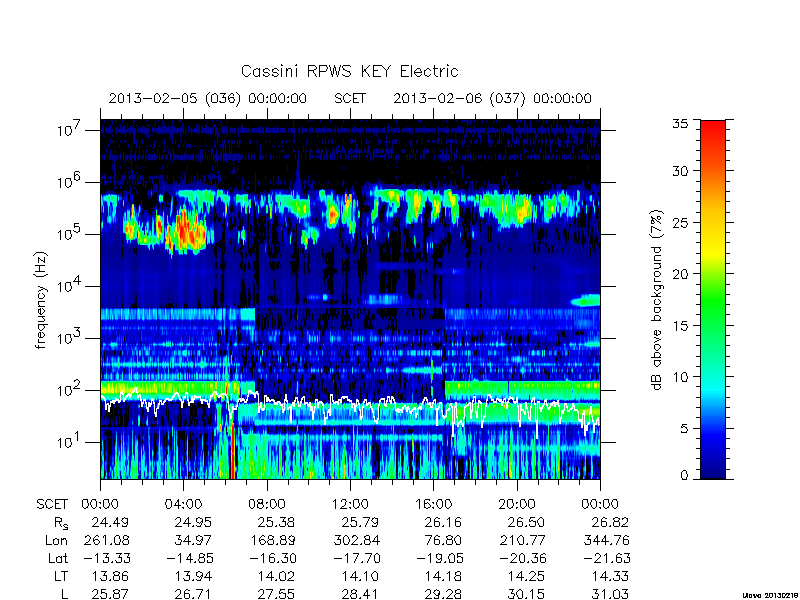Click L value 31.03
Screen dimensions: 800x600
point(610,594)
